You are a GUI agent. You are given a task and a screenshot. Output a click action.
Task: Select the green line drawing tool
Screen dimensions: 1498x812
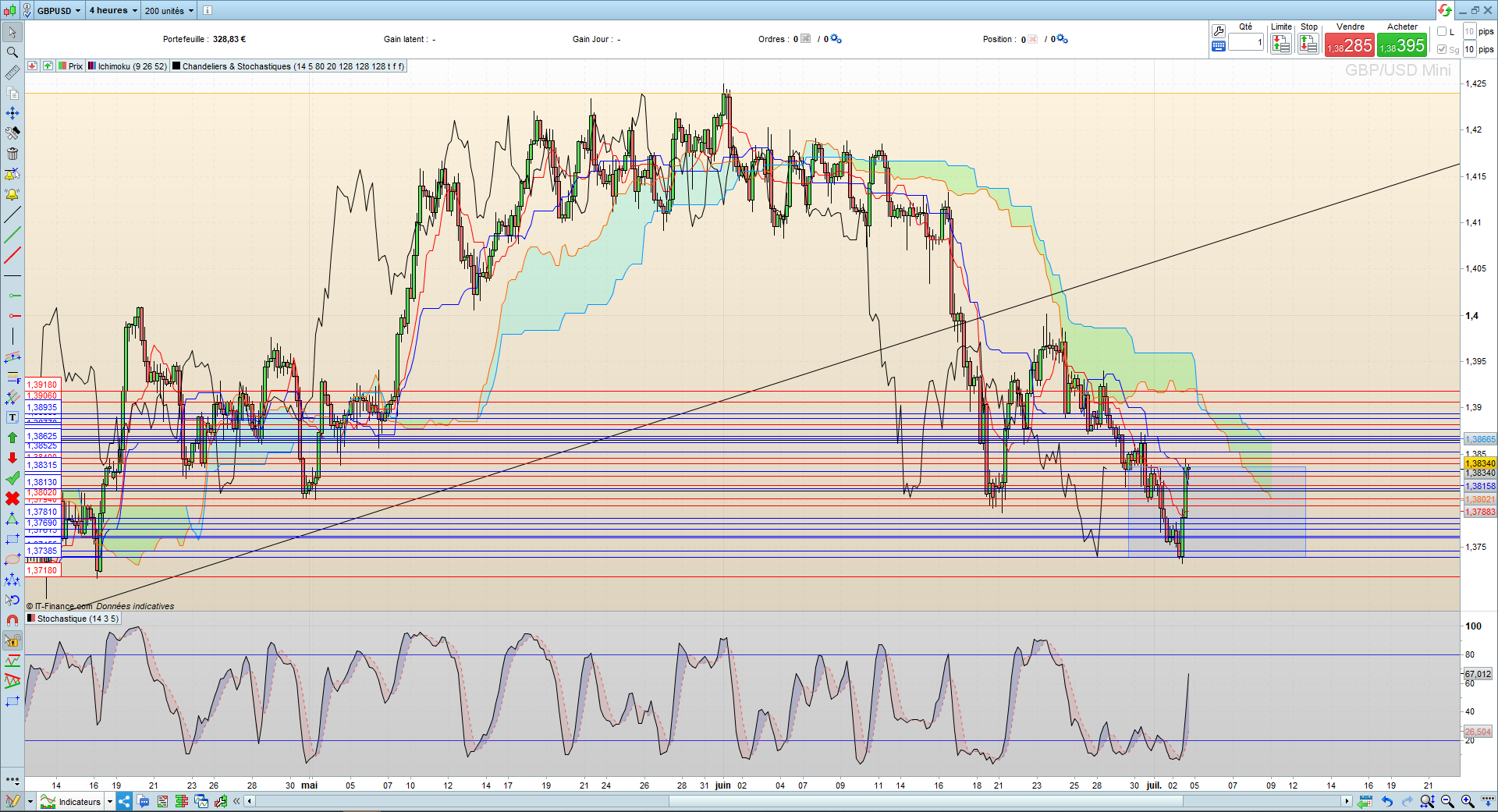[12, 235]
